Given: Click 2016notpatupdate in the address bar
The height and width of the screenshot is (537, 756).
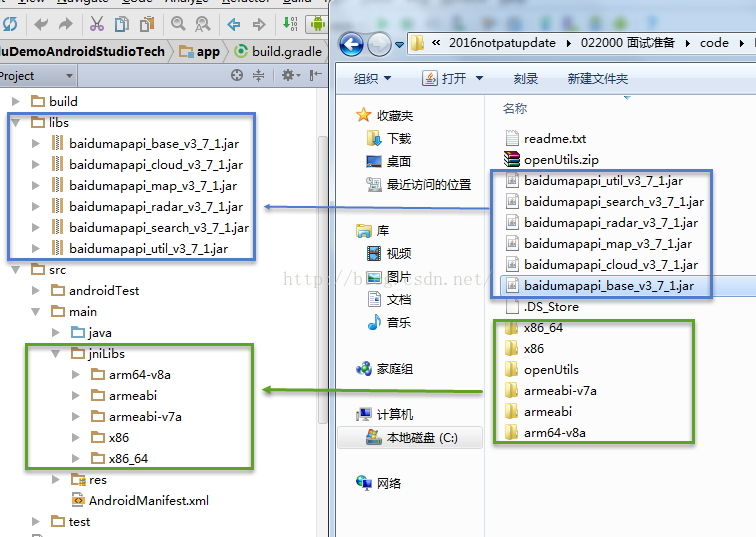Looking at the screenshot, I should (502, 43).
